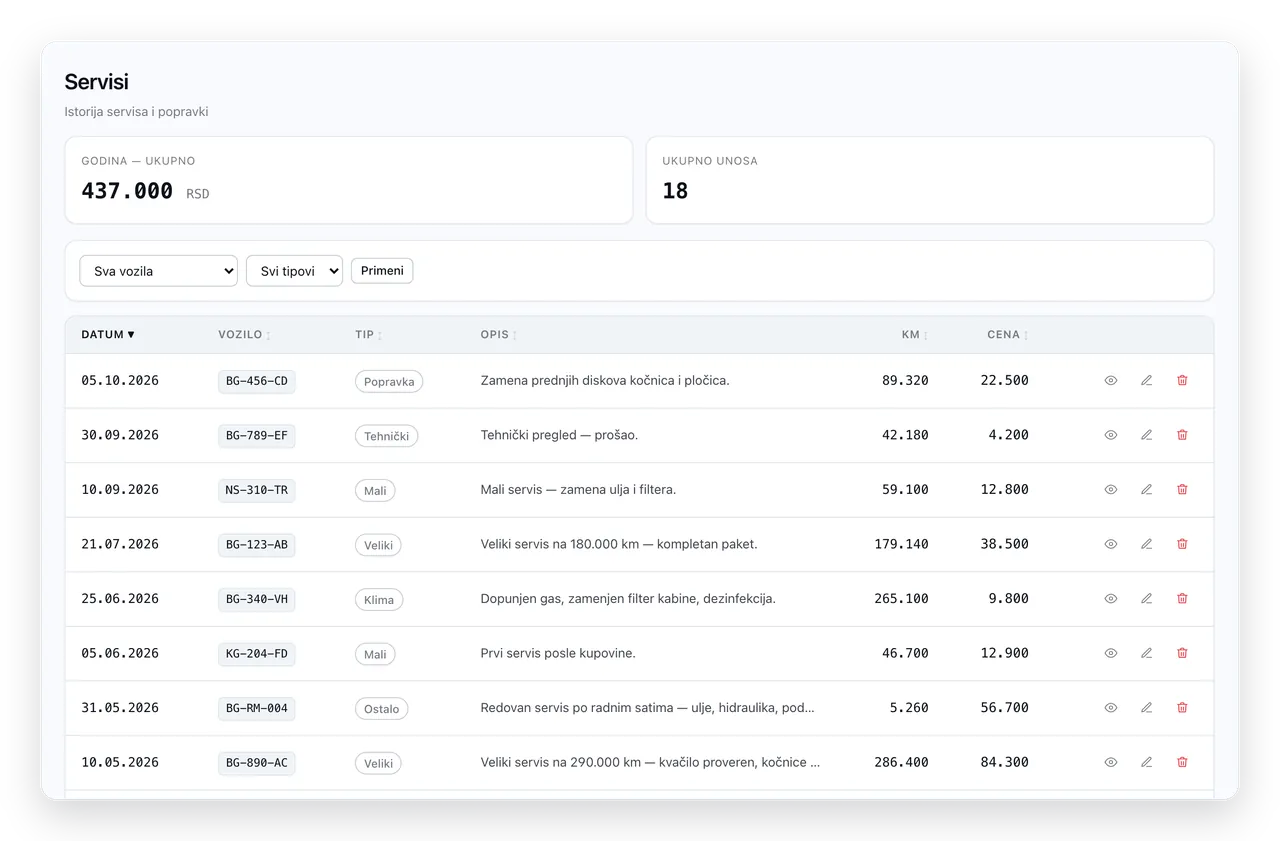Edit the BG-340-VH service entry
1280x841 pixels.
coord(1146,599)
